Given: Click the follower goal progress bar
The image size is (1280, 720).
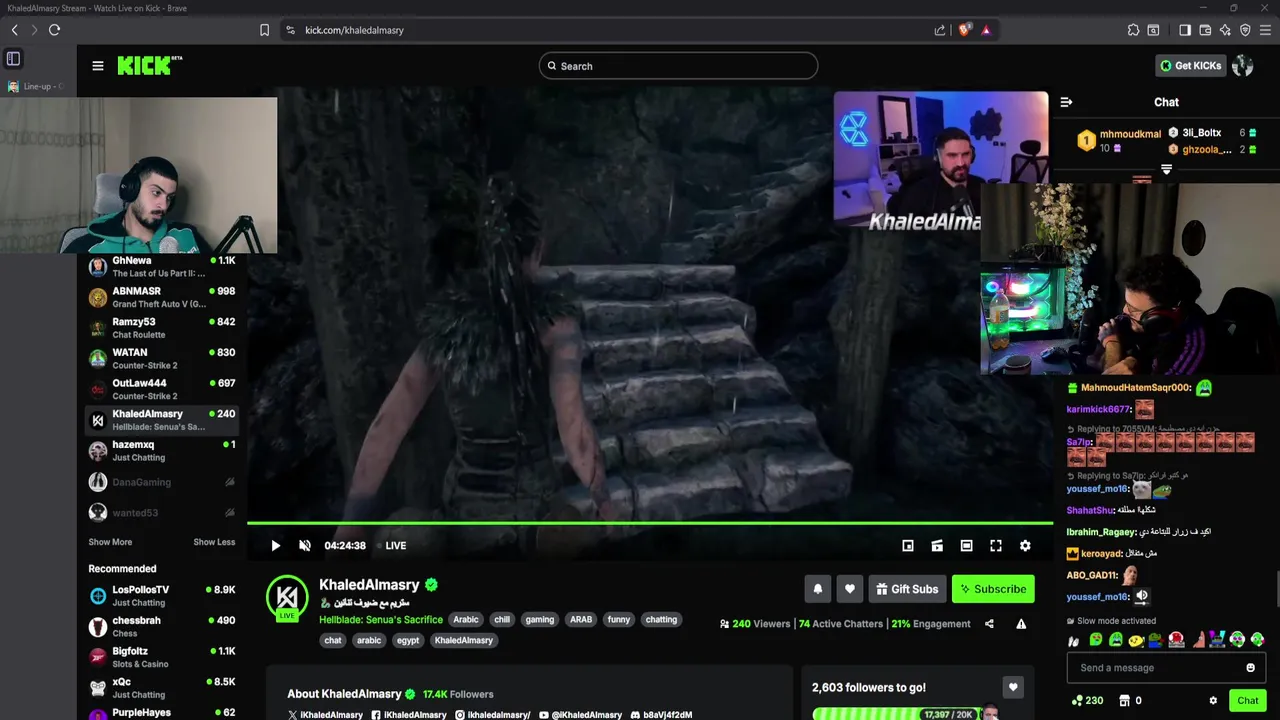Looking at the screenshot, I should point(905,714).
